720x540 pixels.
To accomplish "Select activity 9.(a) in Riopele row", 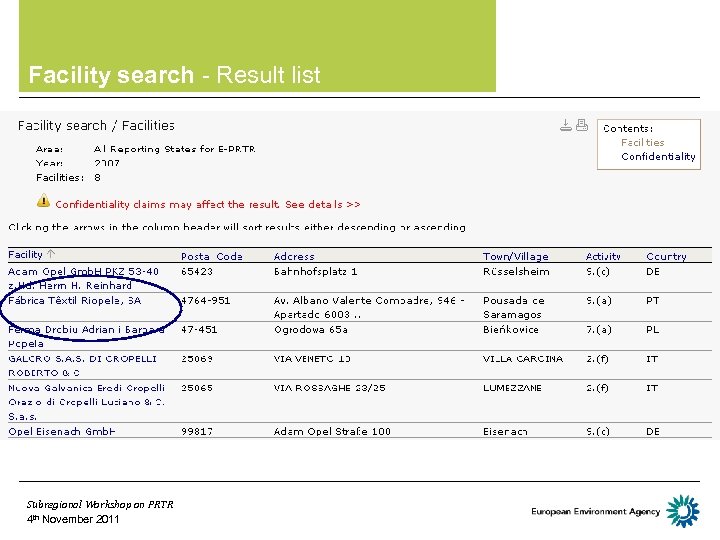I will click(x=599, y=300).
